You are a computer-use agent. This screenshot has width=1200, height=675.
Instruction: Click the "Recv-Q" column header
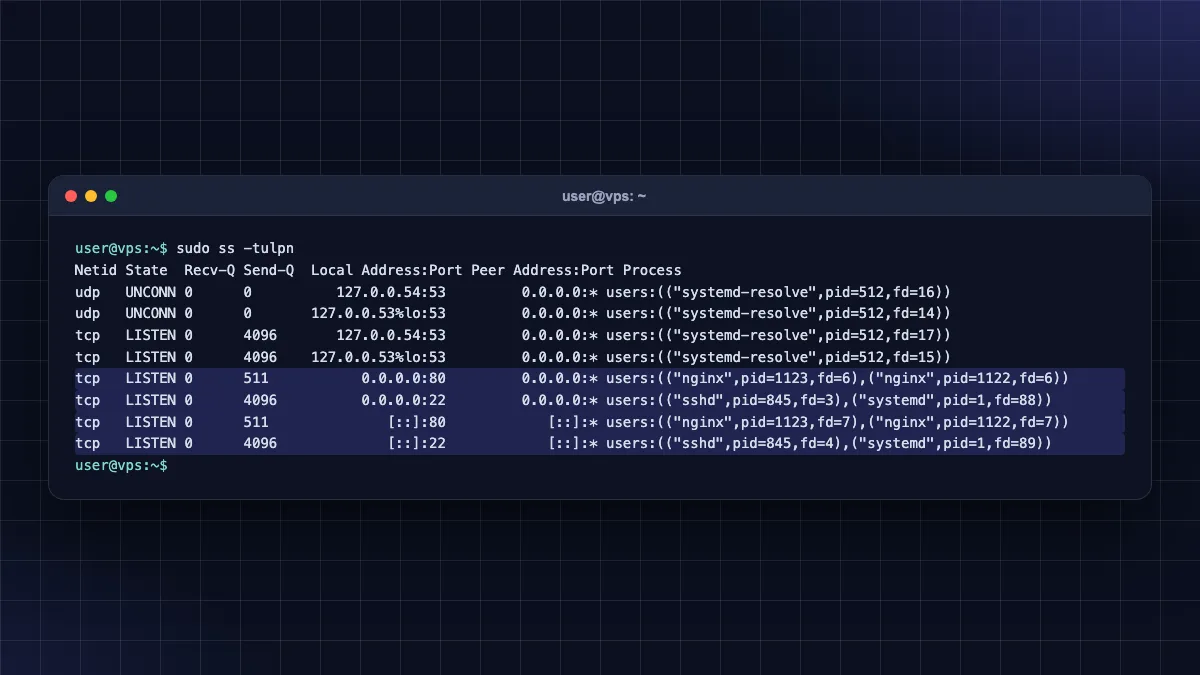209,270
